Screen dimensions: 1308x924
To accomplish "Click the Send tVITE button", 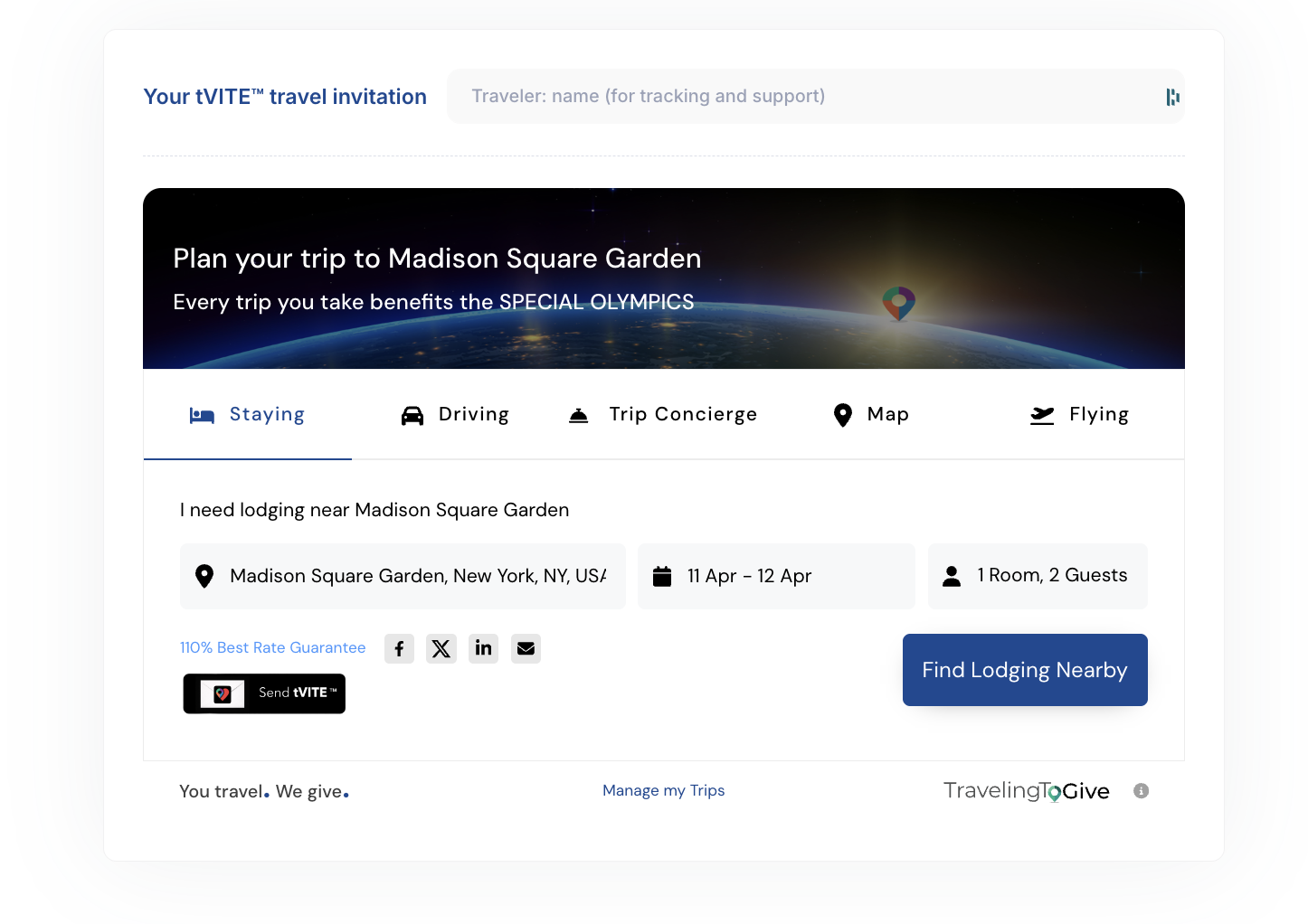I will (264, 693).
